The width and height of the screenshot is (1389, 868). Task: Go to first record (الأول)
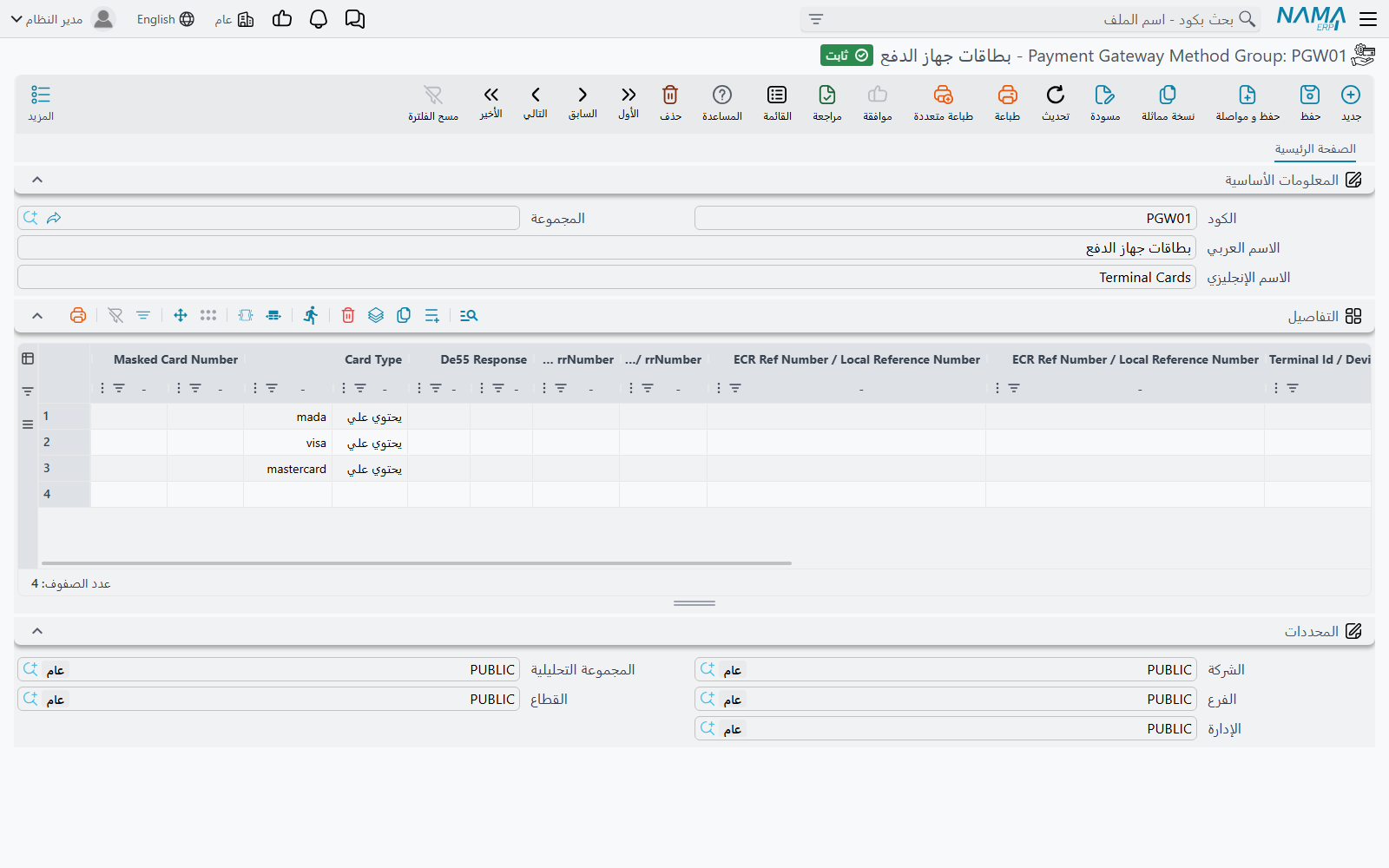click(x=629, y=102)
